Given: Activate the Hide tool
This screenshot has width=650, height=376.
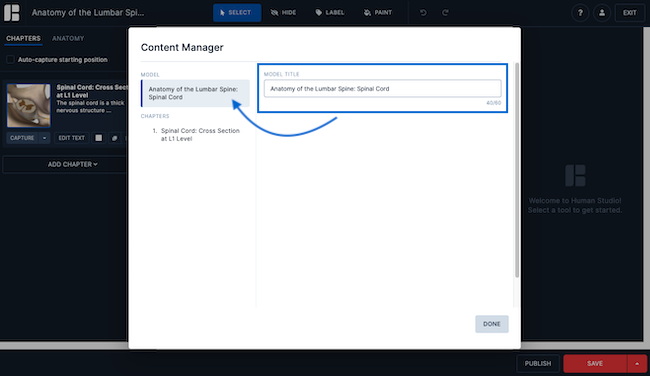Looking at the screenshot, I should pyautogui.click(x=284, y=12).
